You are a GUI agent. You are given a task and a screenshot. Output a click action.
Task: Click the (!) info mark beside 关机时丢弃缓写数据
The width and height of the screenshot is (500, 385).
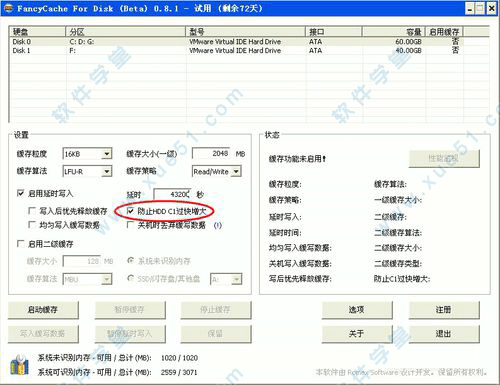[218, 225]
